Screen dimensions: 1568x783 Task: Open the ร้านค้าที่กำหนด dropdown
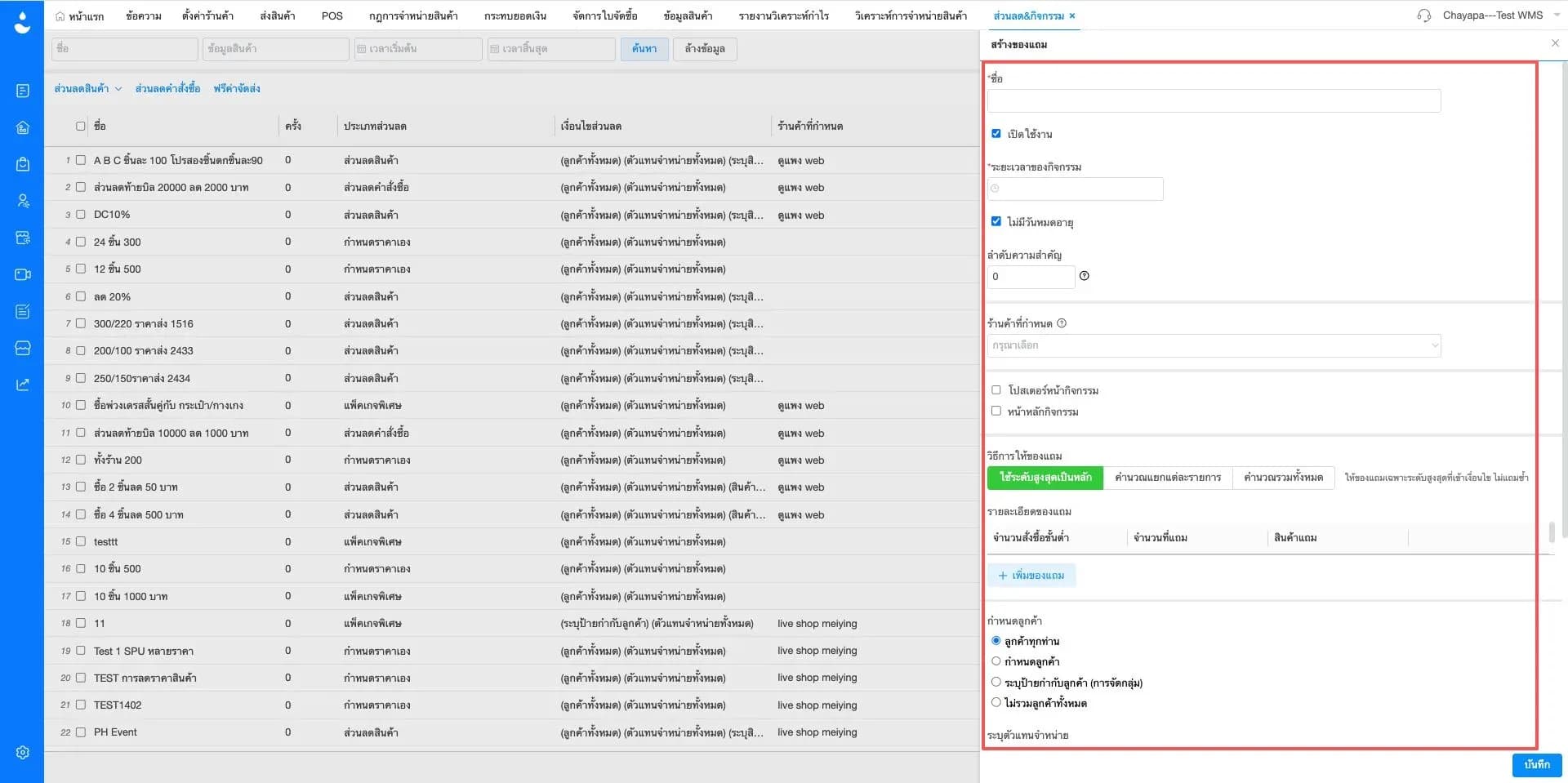1214,345
